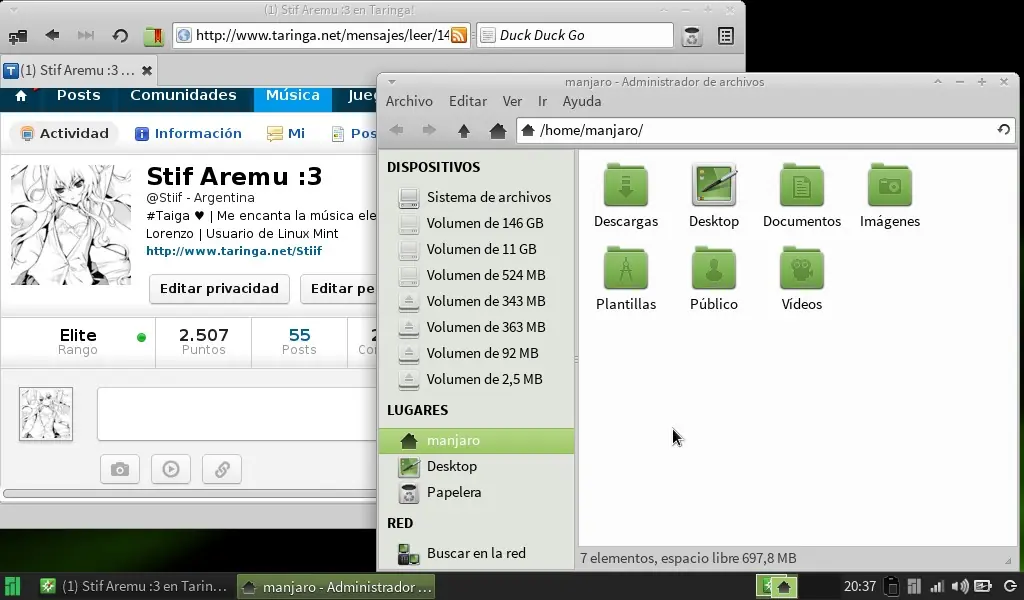Select the Mi profile tab
This screenshot has height=600, width=1024.
pos(287,133)
